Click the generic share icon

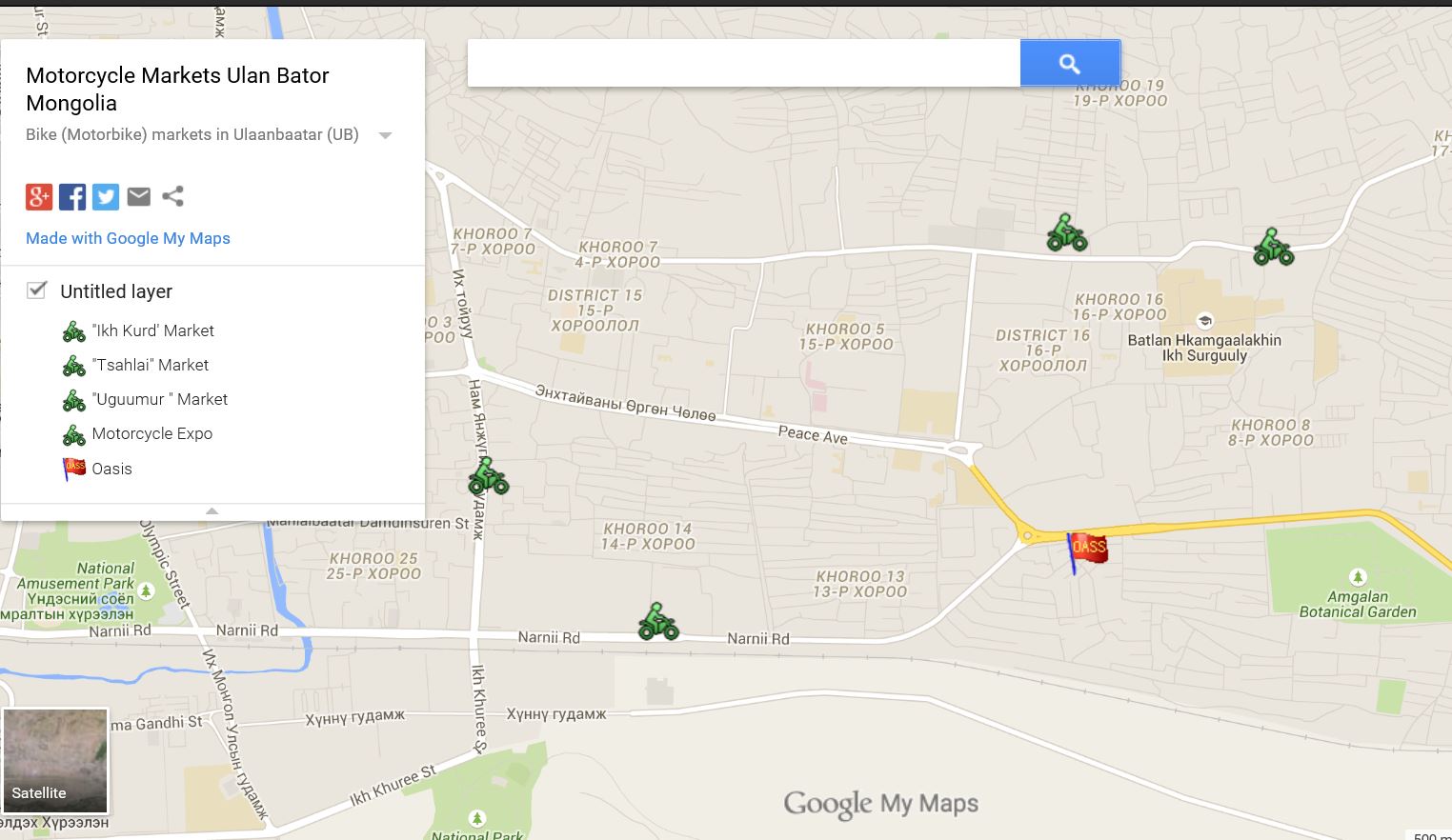(x=172, y=197)
